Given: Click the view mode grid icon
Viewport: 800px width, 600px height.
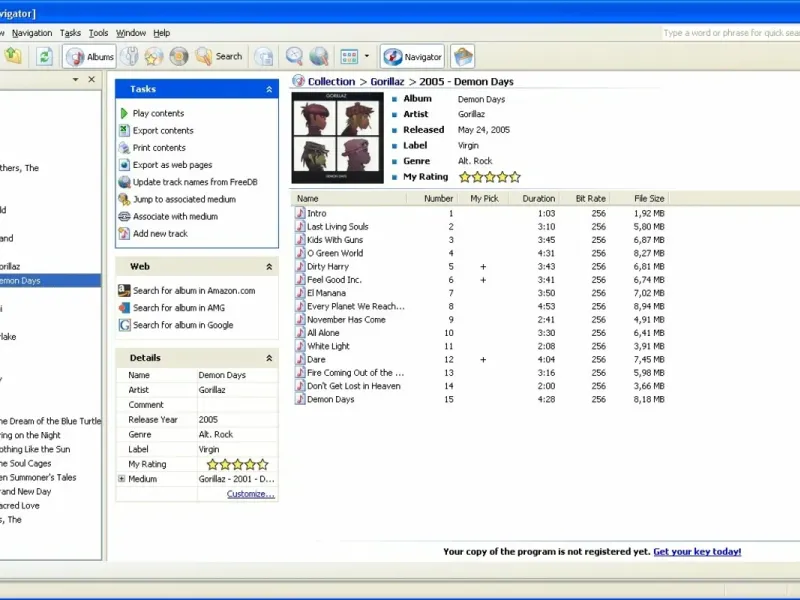Looking at the screenshot, I should (349, 56).
